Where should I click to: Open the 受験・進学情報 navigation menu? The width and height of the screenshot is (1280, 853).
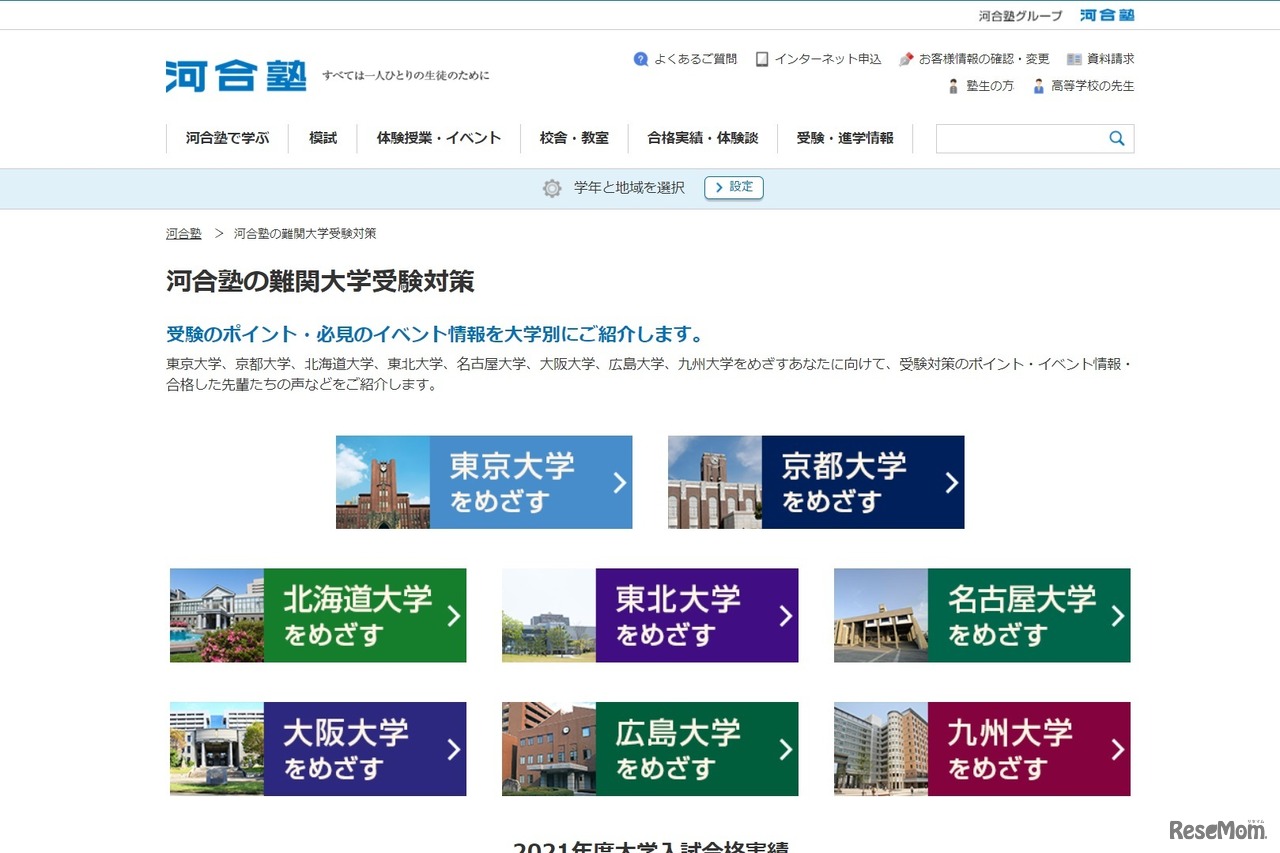[847, 138]
